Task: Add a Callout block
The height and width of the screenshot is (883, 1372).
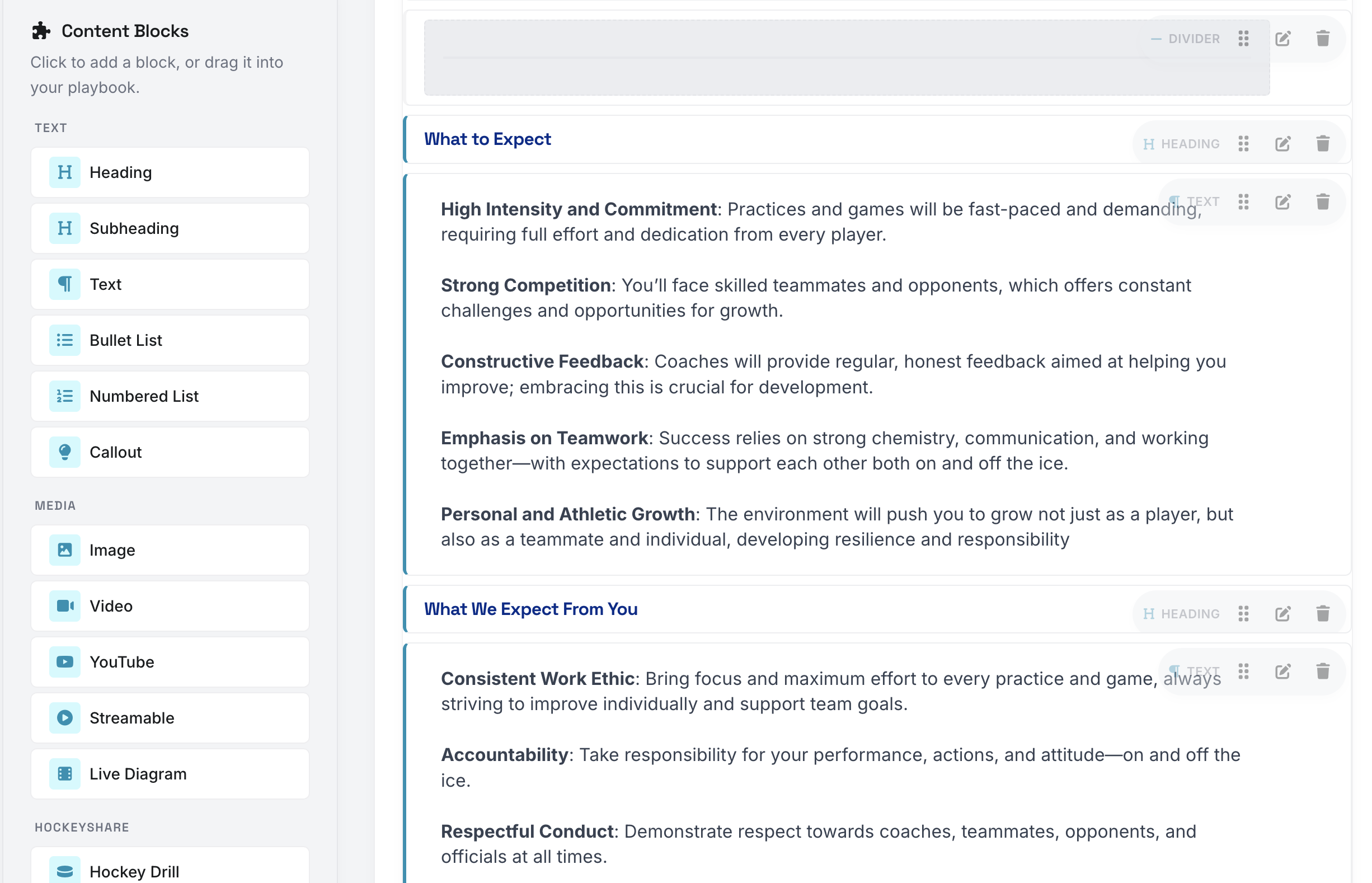Action: (x=170, y=452)
